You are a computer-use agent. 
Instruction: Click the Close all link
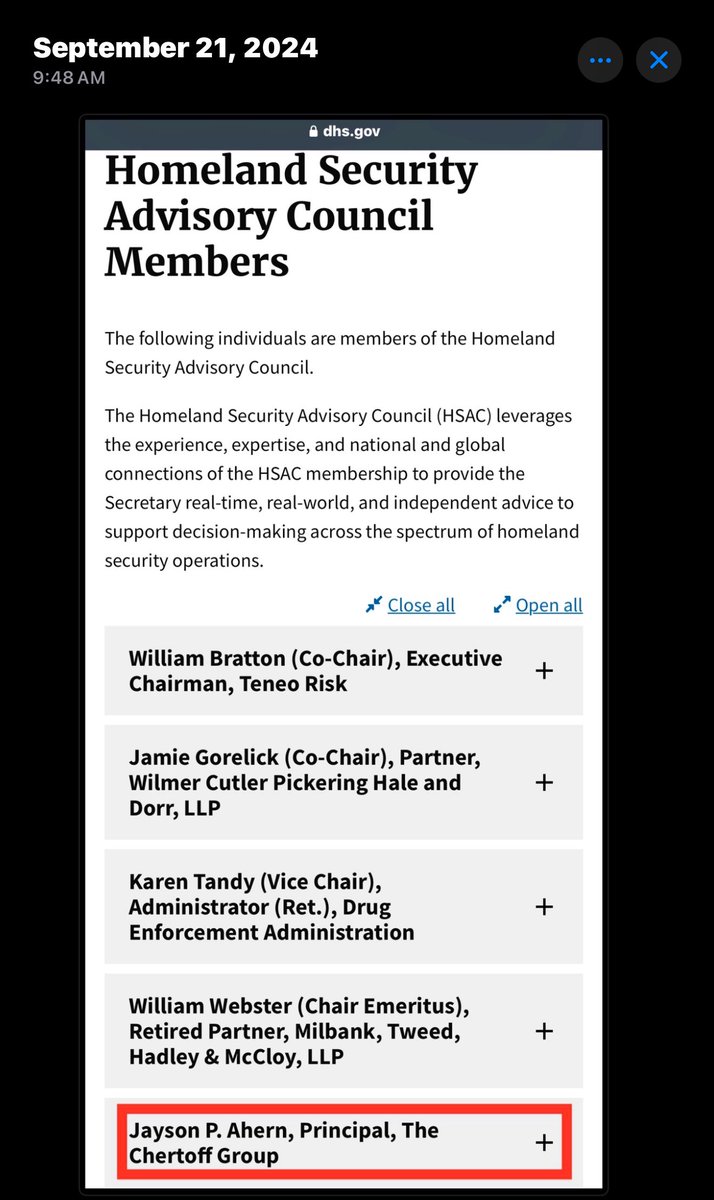tap(421, 605)
